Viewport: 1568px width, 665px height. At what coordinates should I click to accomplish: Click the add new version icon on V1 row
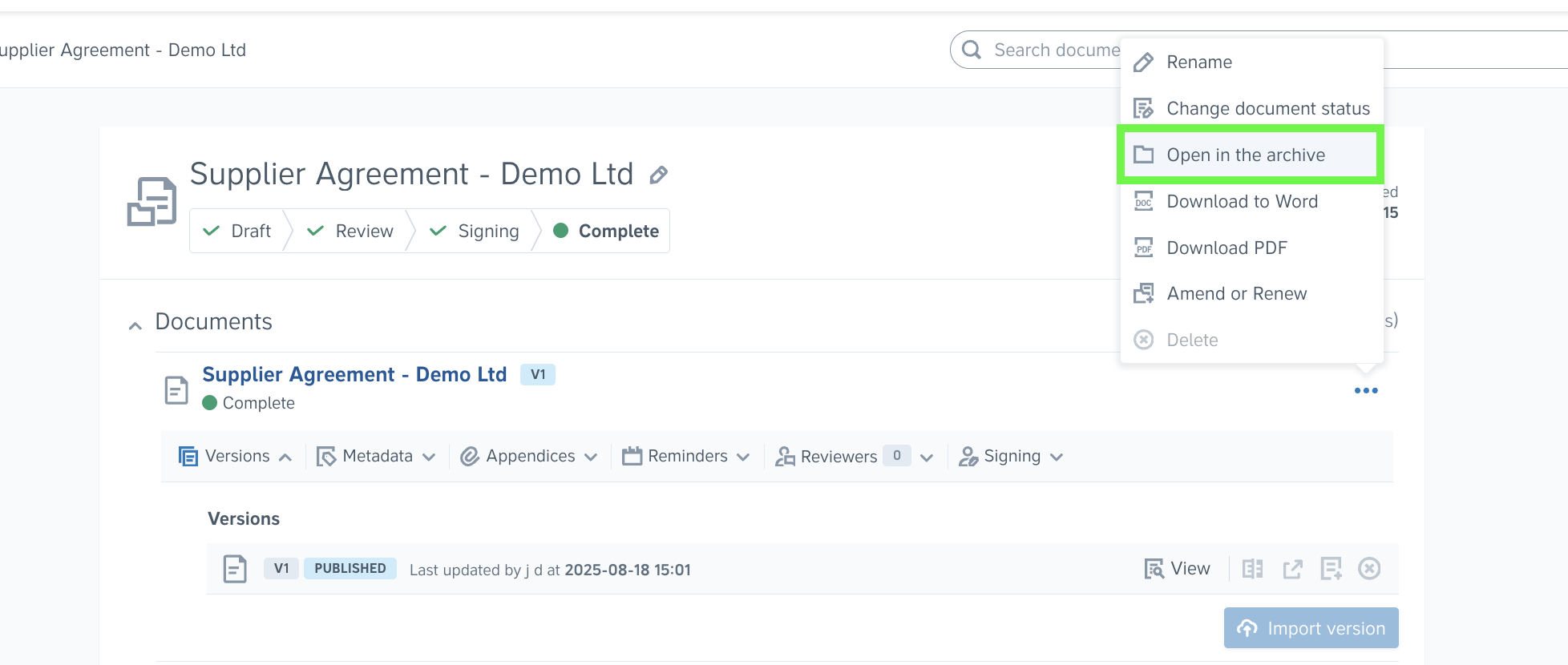[x=1331, y=569]
